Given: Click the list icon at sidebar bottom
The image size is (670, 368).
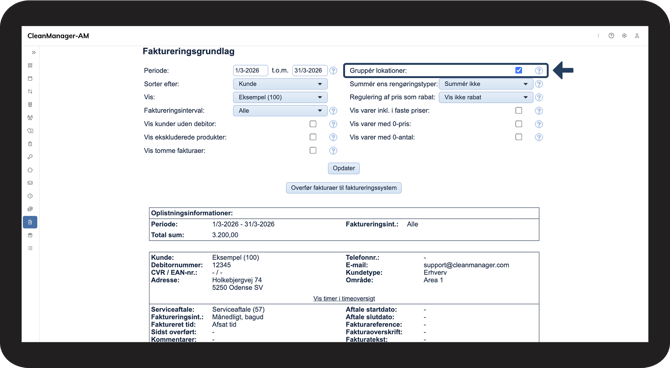Looking at the screenshot, I should 30,248.
